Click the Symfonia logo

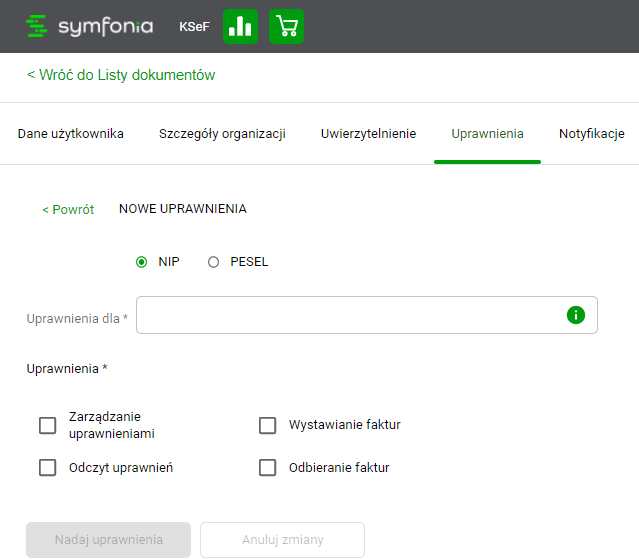click(89, 26)
